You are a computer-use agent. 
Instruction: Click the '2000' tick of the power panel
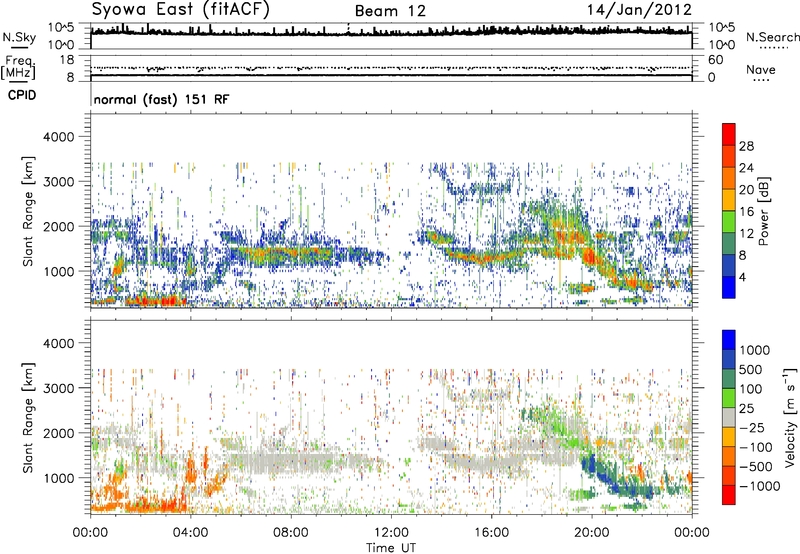coord(58,226)
